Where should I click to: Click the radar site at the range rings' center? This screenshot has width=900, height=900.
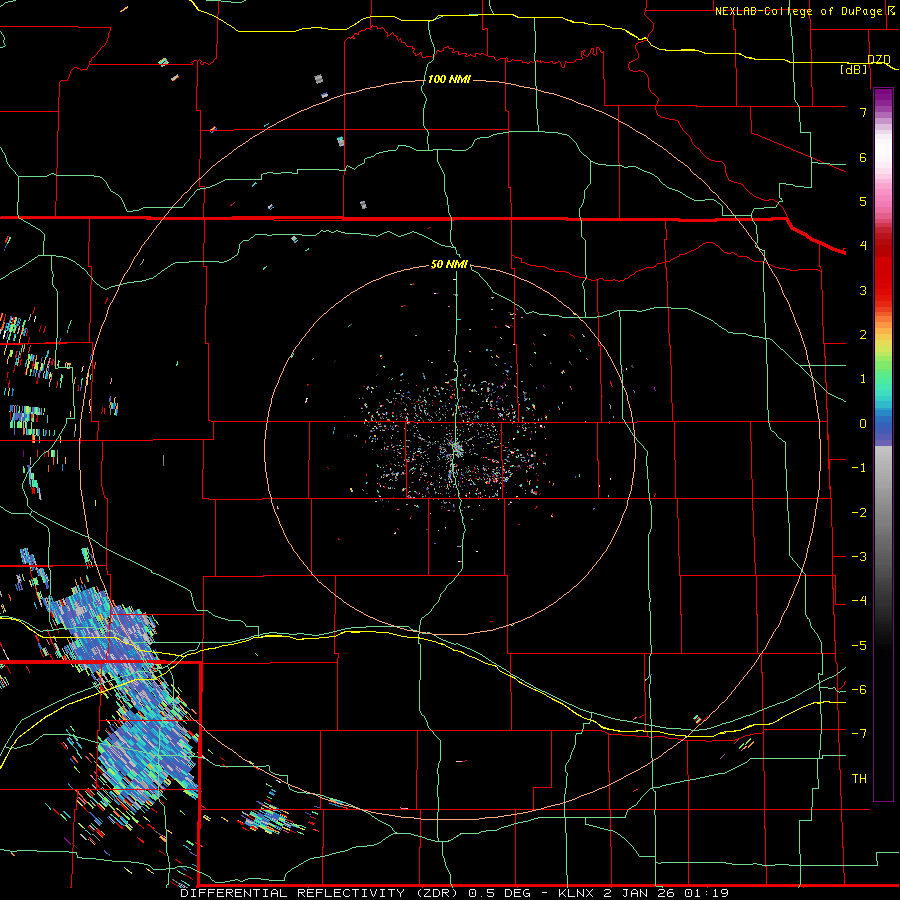456,447
